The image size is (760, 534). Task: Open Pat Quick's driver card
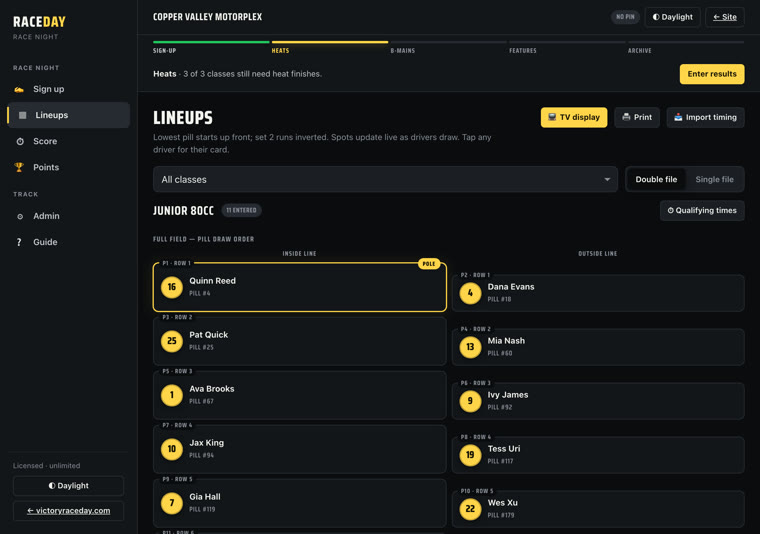[300, 341]
